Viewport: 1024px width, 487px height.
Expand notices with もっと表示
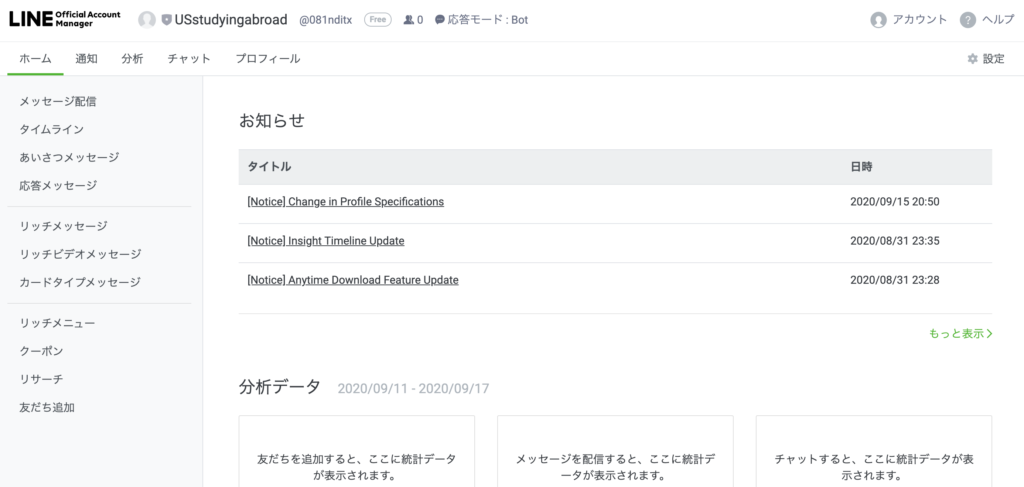pos(961,334)
